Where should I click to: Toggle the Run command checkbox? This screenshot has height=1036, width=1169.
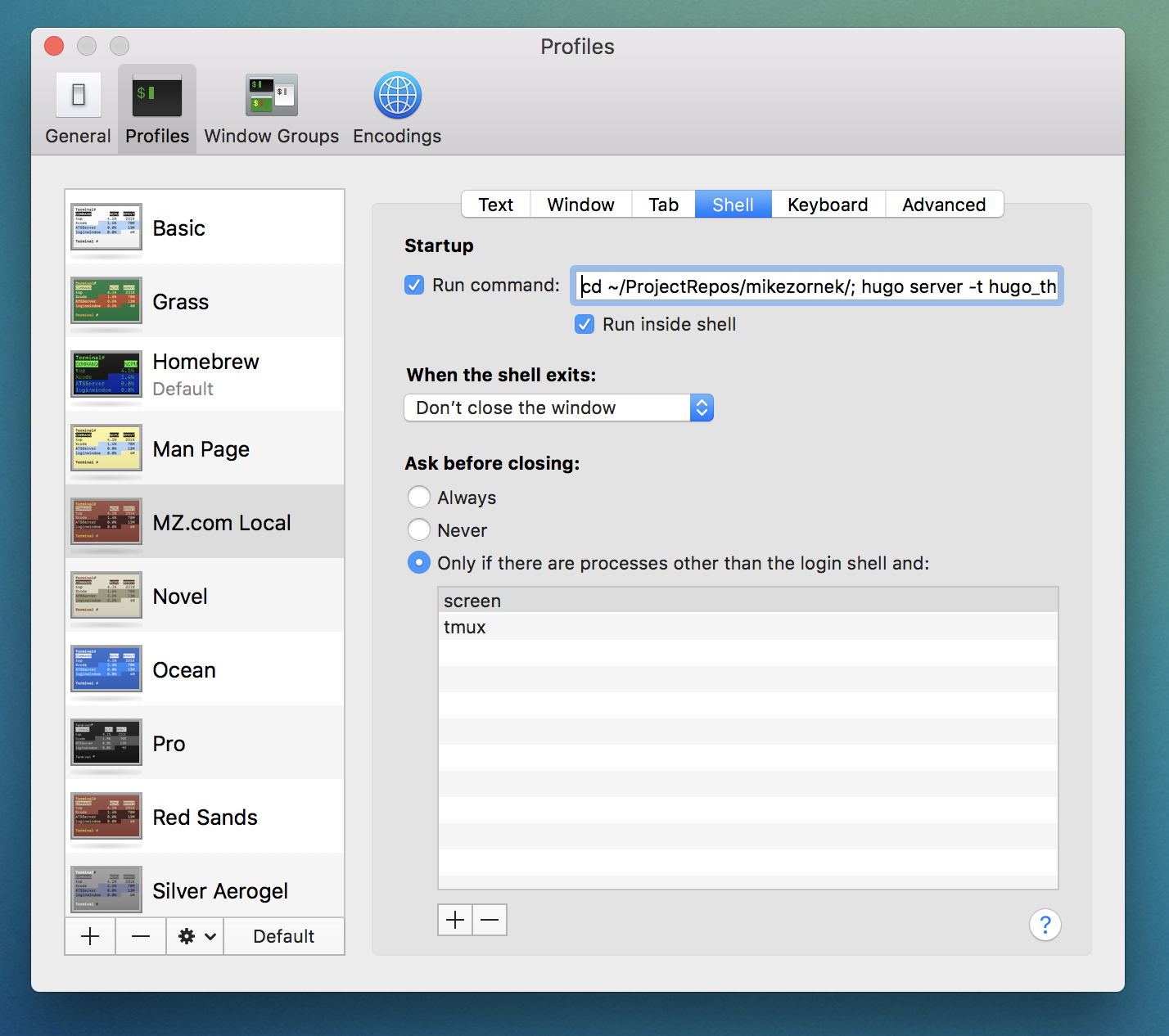click(x=414, y=285)
